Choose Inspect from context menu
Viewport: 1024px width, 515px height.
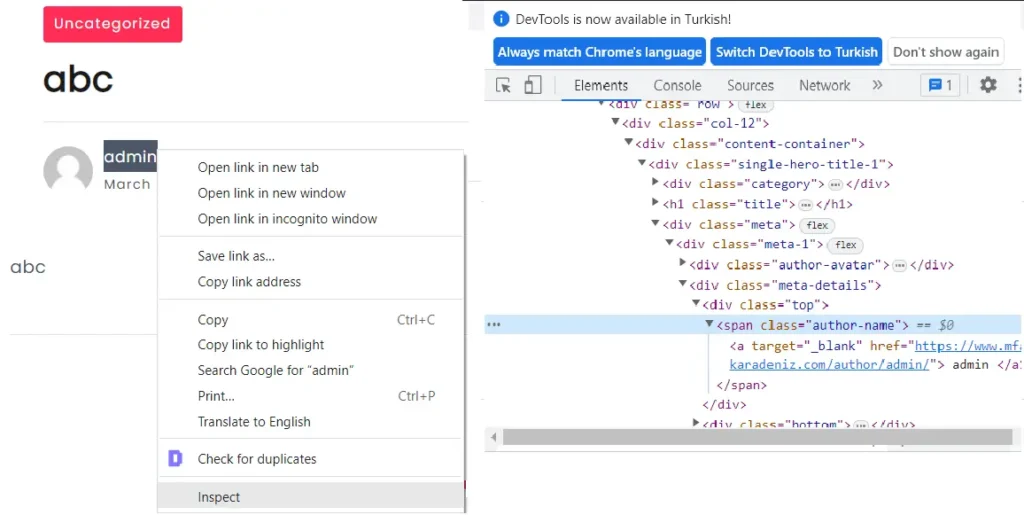tap(219, 497)
